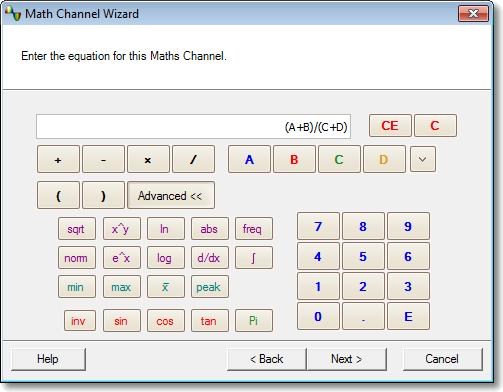This screenshot has width=503, height=392.
Task: Click keypad digit 7
Action: [x=318, y=226]
